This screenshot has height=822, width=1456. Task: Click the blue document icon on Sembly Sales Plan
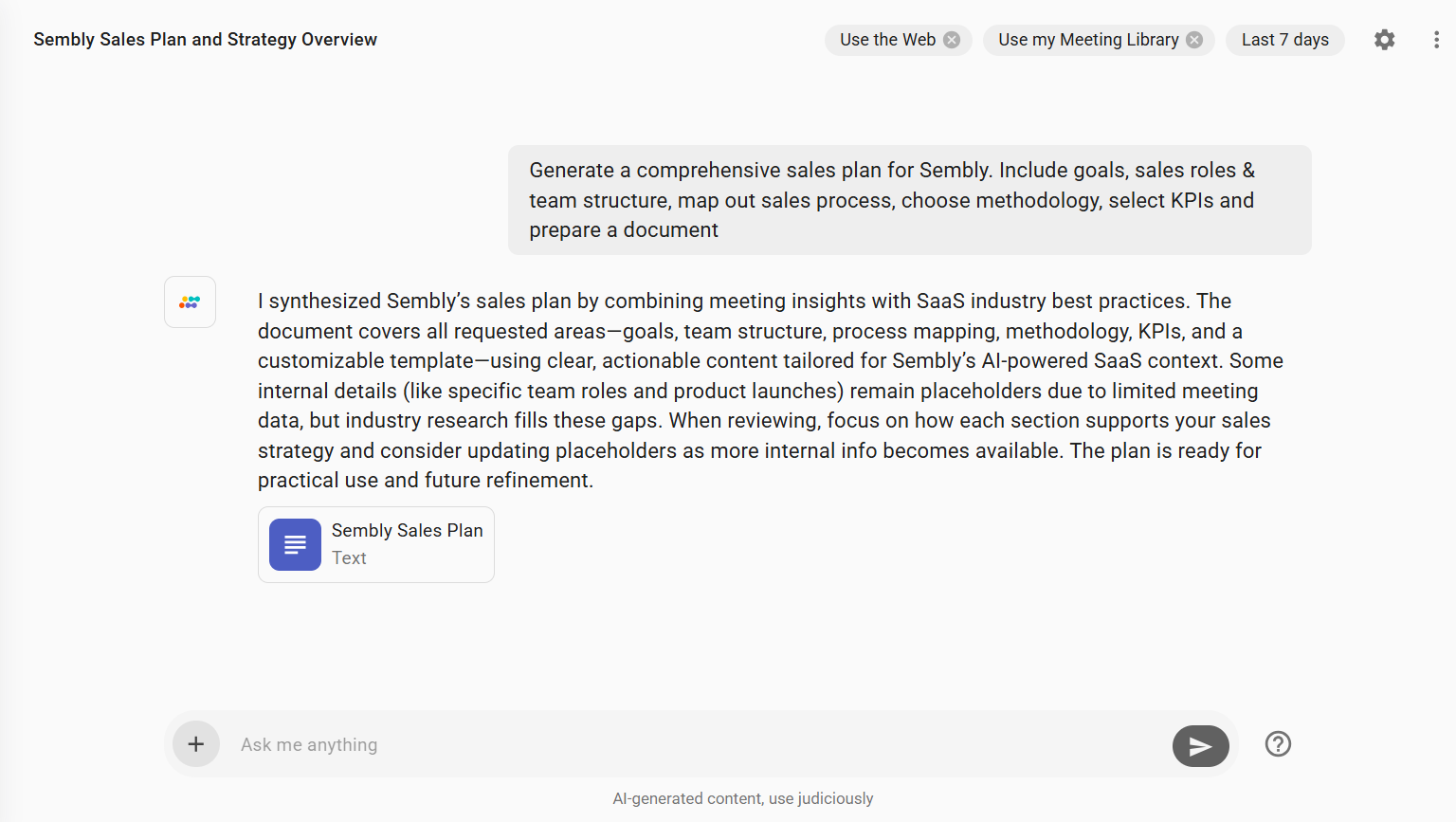[x=295, y=544]
